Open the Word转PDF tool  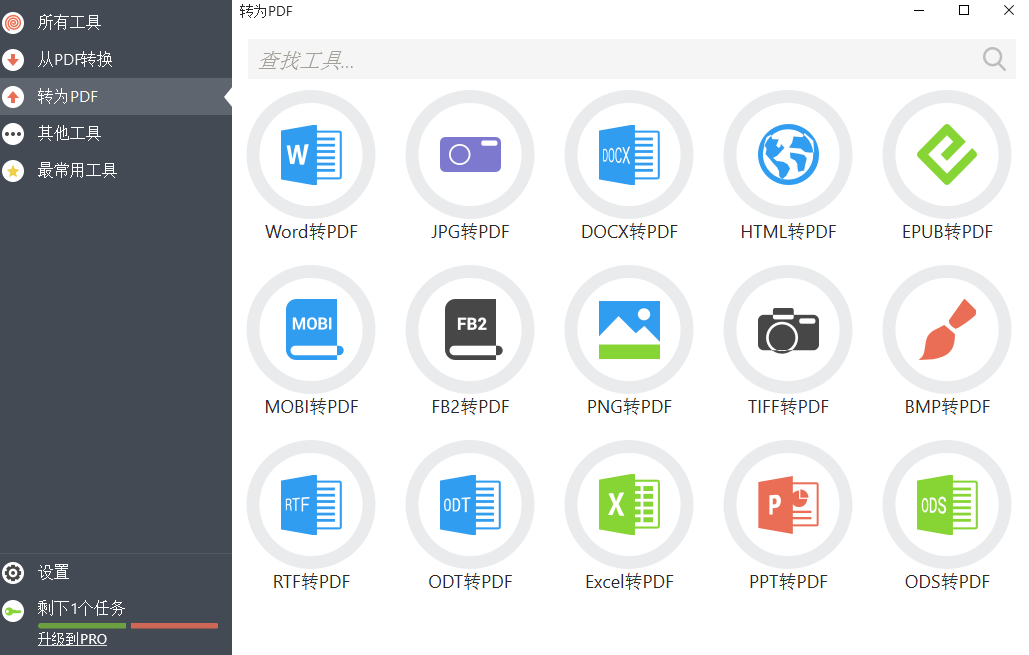point(311,155)
